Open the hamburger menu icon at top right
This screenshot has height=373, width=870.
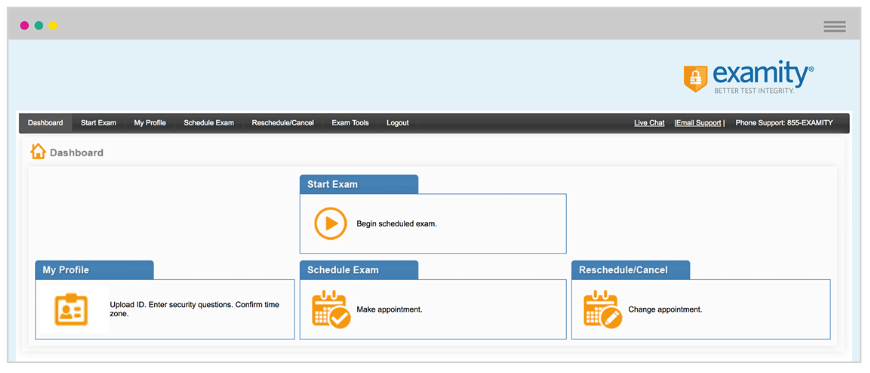click(834, 26)
